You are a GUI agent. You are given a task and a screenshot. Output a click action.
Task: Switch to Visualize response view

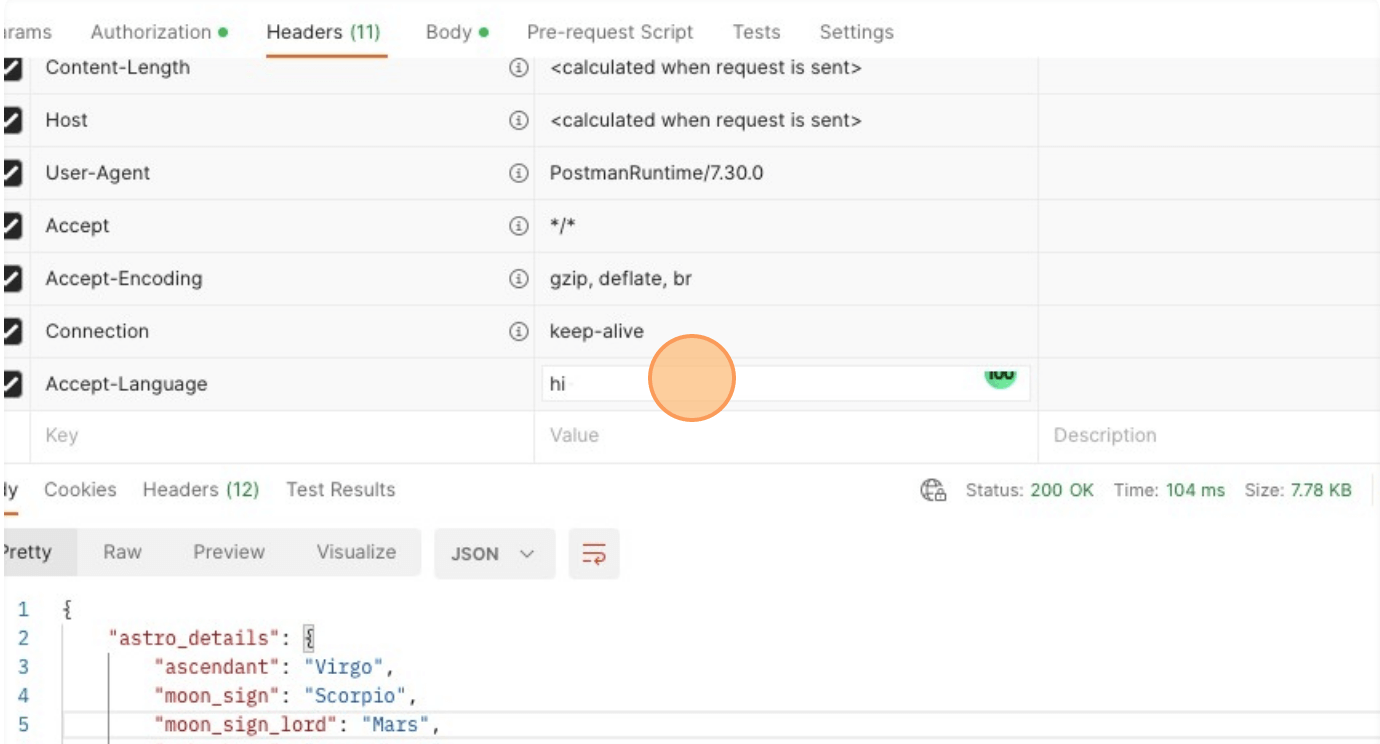[356, 552]
